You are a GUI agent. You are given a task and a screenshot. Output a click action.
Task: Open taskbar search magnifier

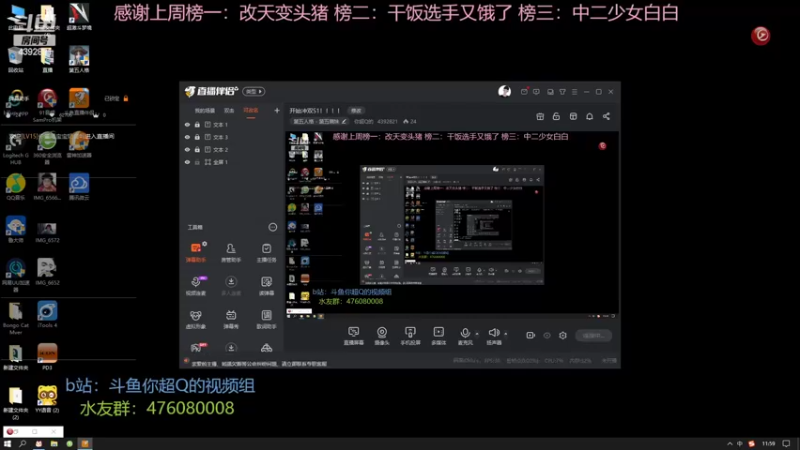(22, 444)
